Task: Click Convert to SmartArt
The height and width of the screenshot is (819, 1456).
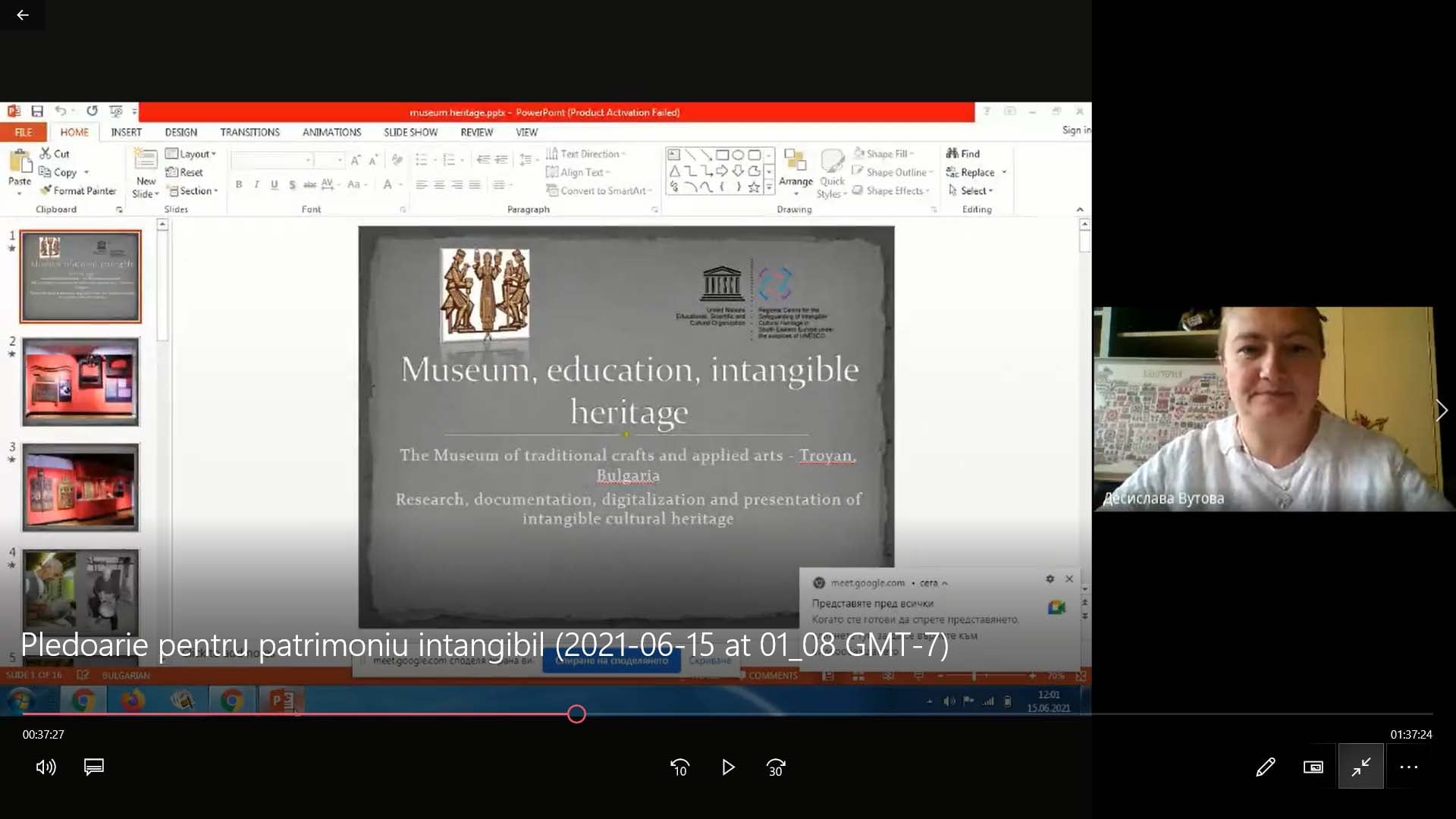Action: pyautogui.click(x=598, y=191)
